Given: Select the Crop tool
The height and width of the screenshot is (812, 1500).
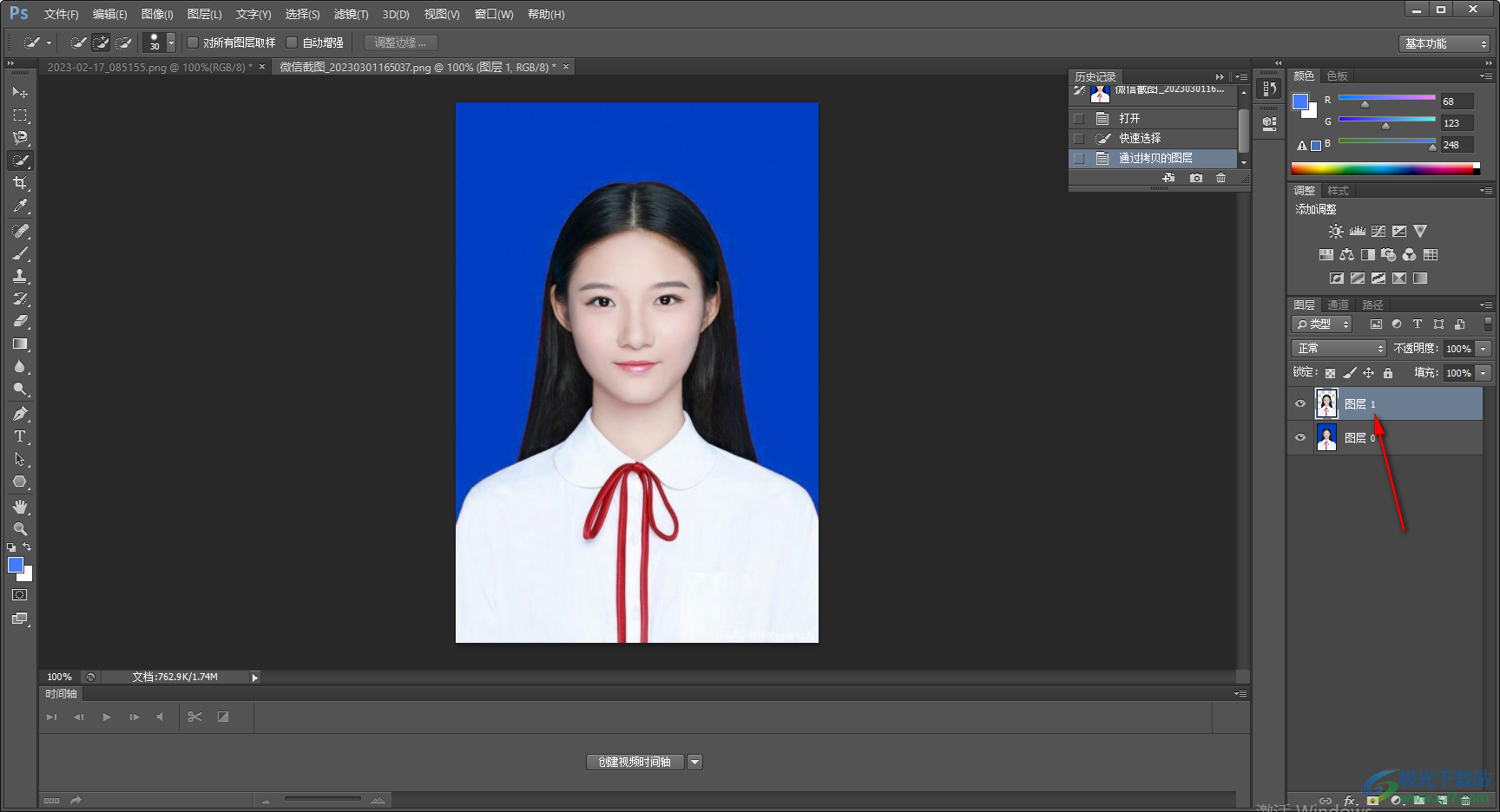Looking at the screenshot, I should coord(20,183).
